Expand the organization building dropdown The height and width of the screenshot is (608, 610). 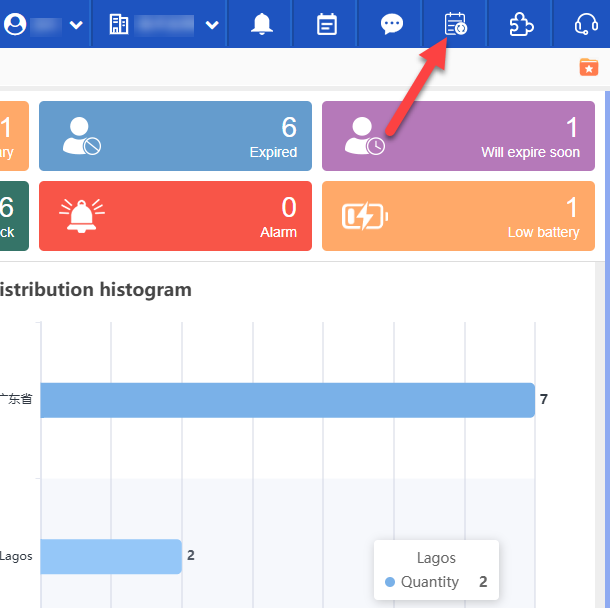pos(211,25)
